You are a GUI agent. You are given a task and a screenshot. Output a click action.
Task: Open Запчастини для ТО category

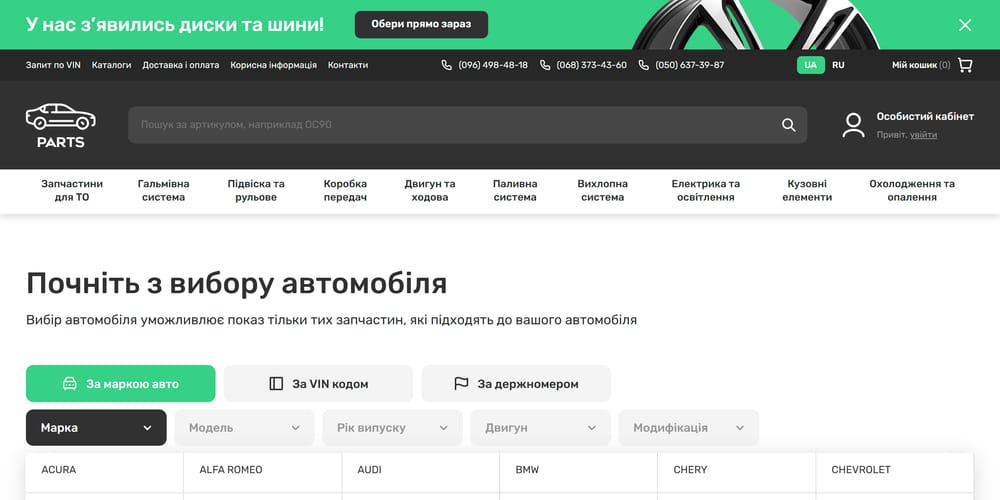click(x=72, y=191)
